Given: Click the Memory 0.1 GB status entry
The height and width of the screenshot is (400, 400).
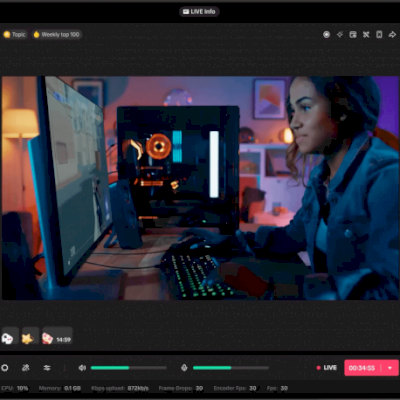Looking at the screenshot, I should [60, 388].
